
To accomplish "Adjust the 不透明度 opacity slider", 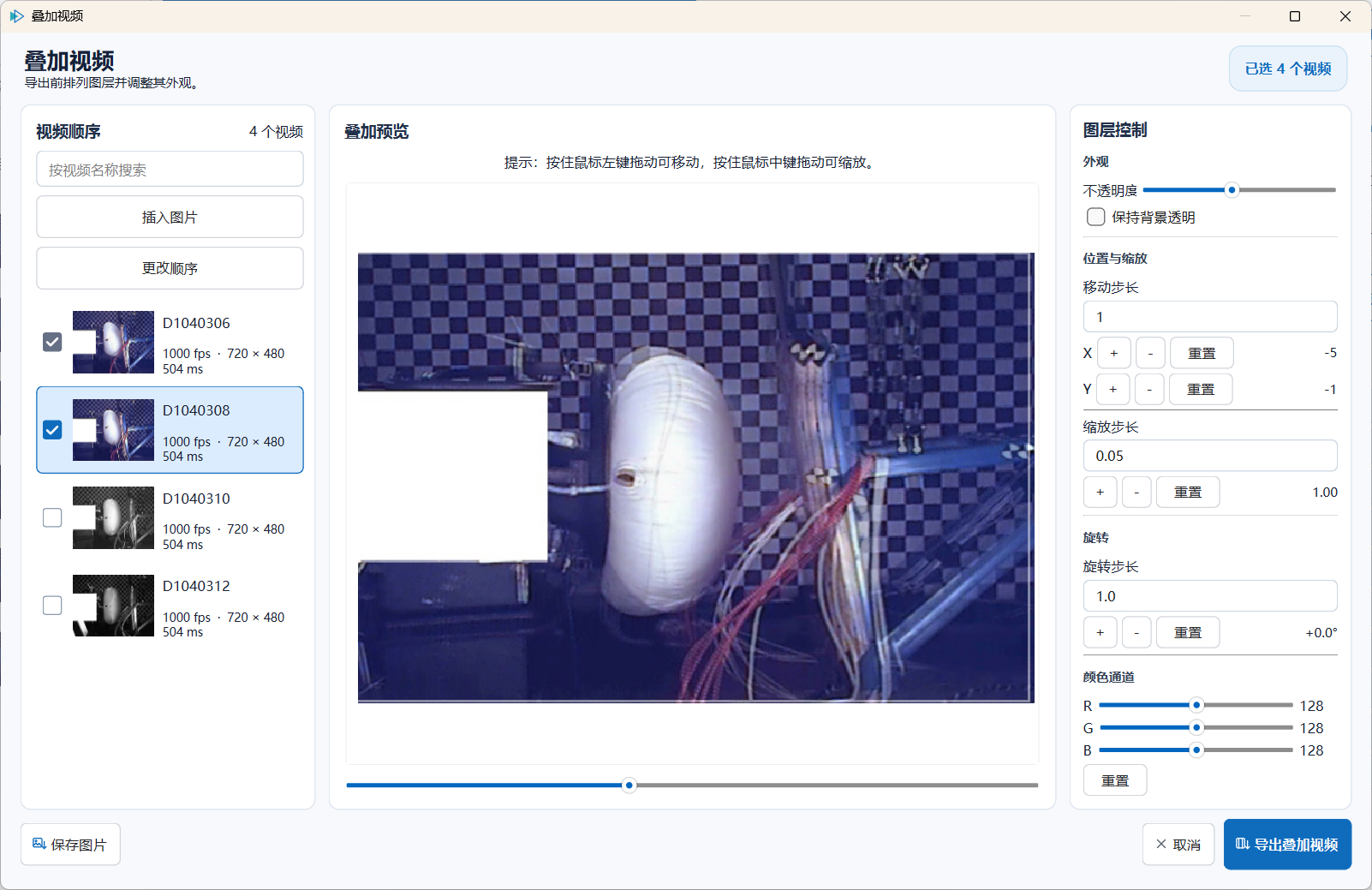I will coord(1239,190).
